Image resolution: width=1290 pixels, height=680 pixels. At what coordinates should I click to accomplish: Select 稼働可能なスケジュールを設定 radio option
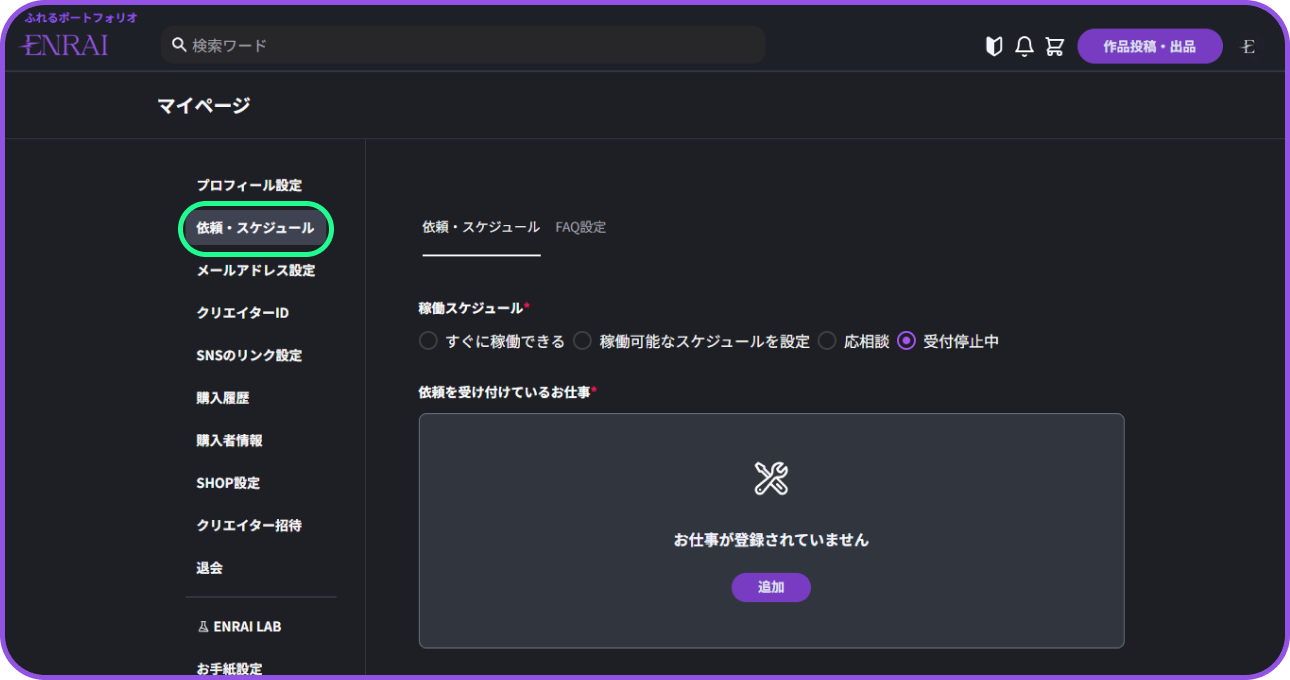[x=582, y=341]
